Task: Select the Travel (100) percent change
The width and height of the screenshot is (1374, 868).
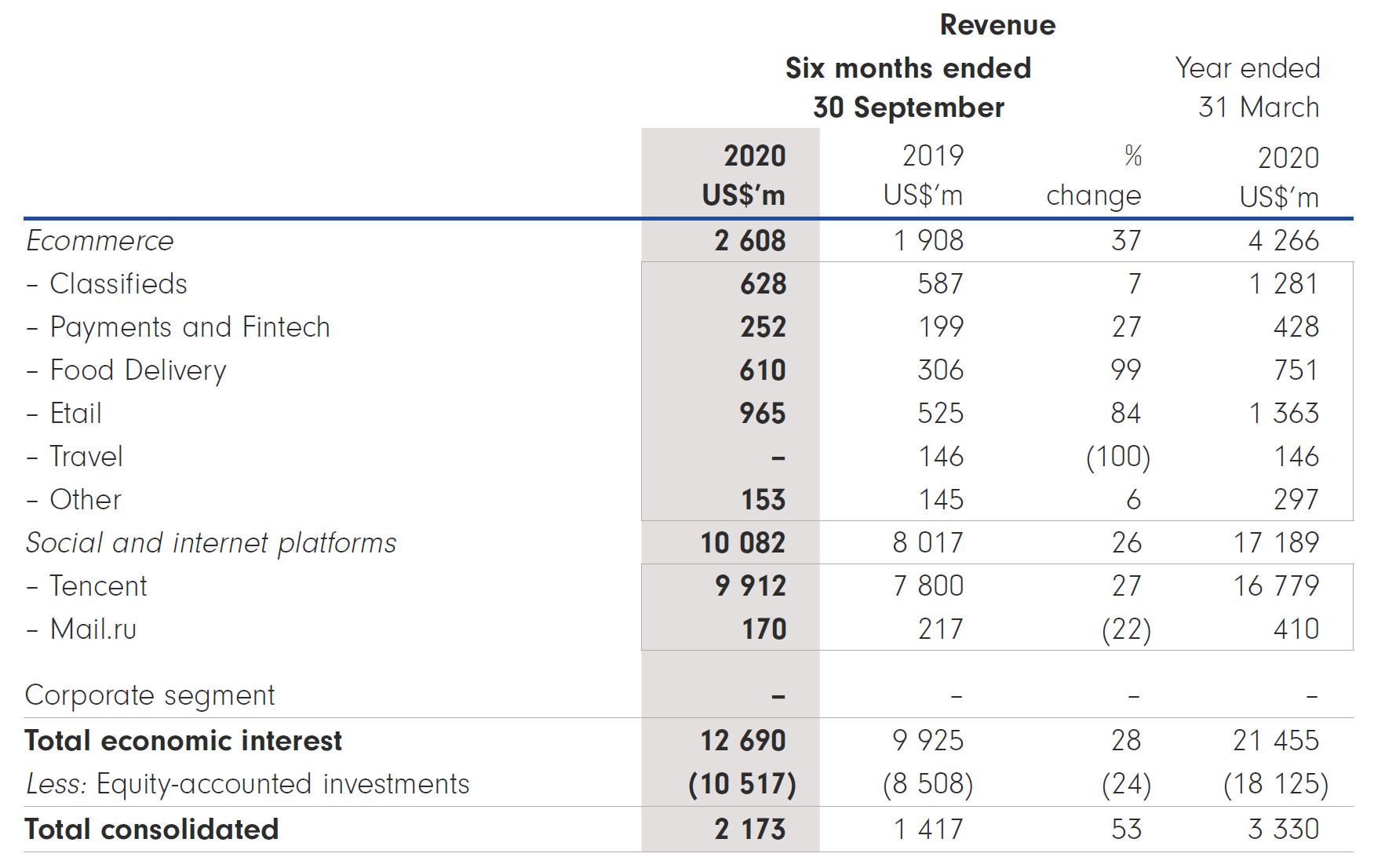Action: coord(1118,457)
